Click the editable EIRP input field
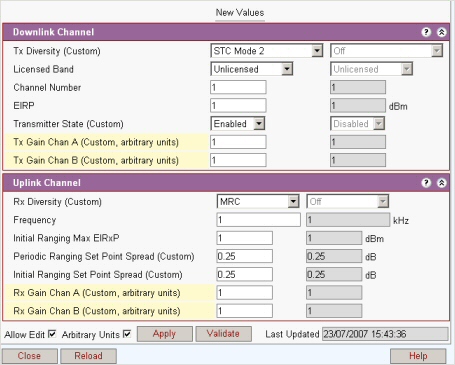 coord(238,106)
